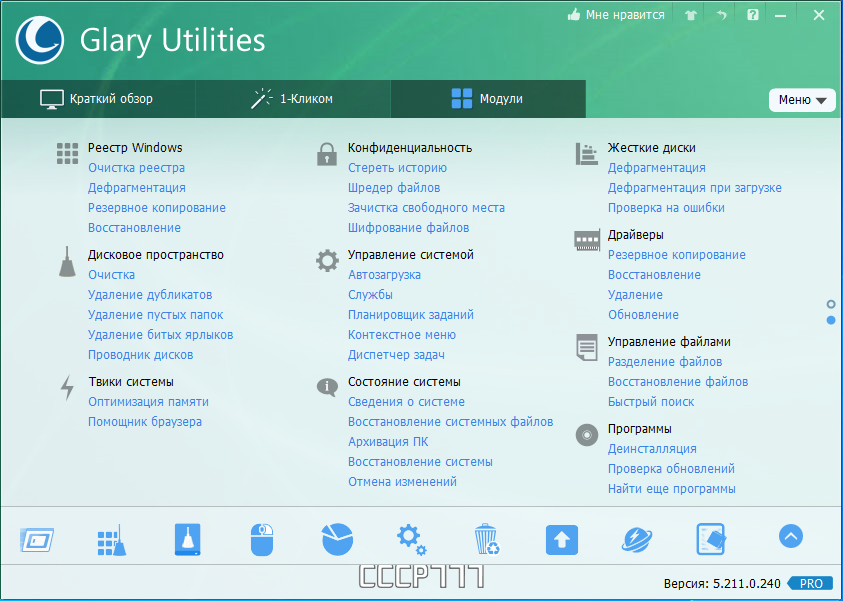Open recycle bin uninstaller icon

tap(487, 539)
